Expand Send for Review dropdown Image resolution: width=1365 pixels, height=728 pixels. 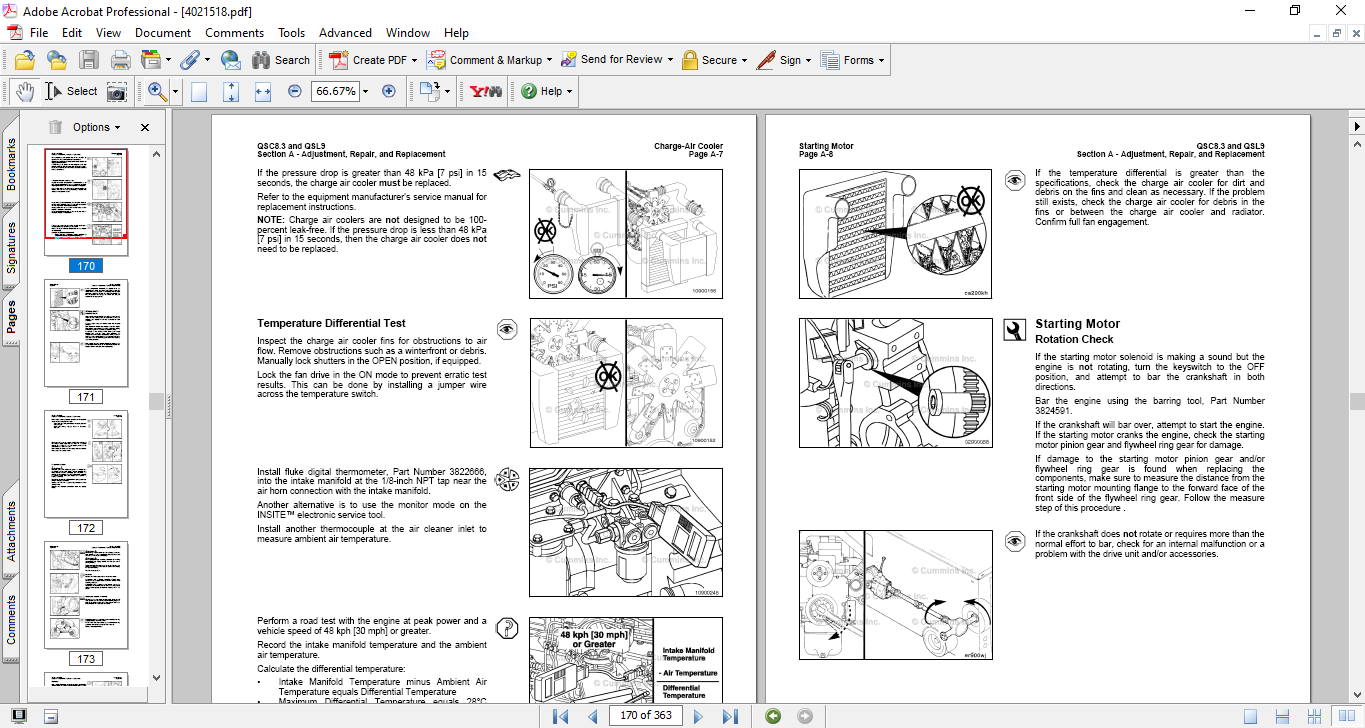pos(670,60)
